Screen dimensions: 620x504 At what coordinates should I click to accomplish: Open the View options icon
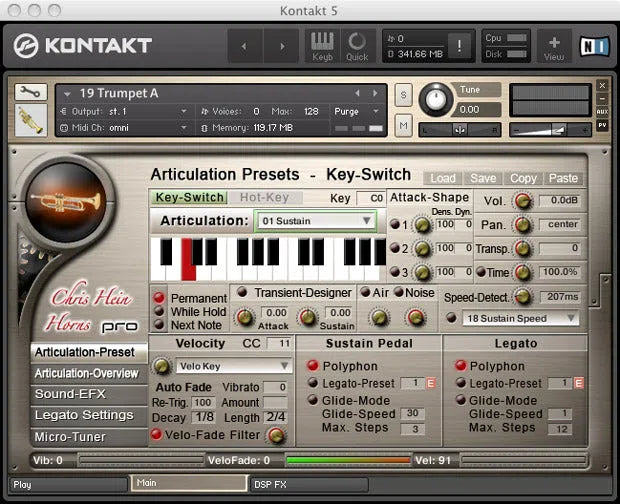pyautogui.click(x=553, y=45)
